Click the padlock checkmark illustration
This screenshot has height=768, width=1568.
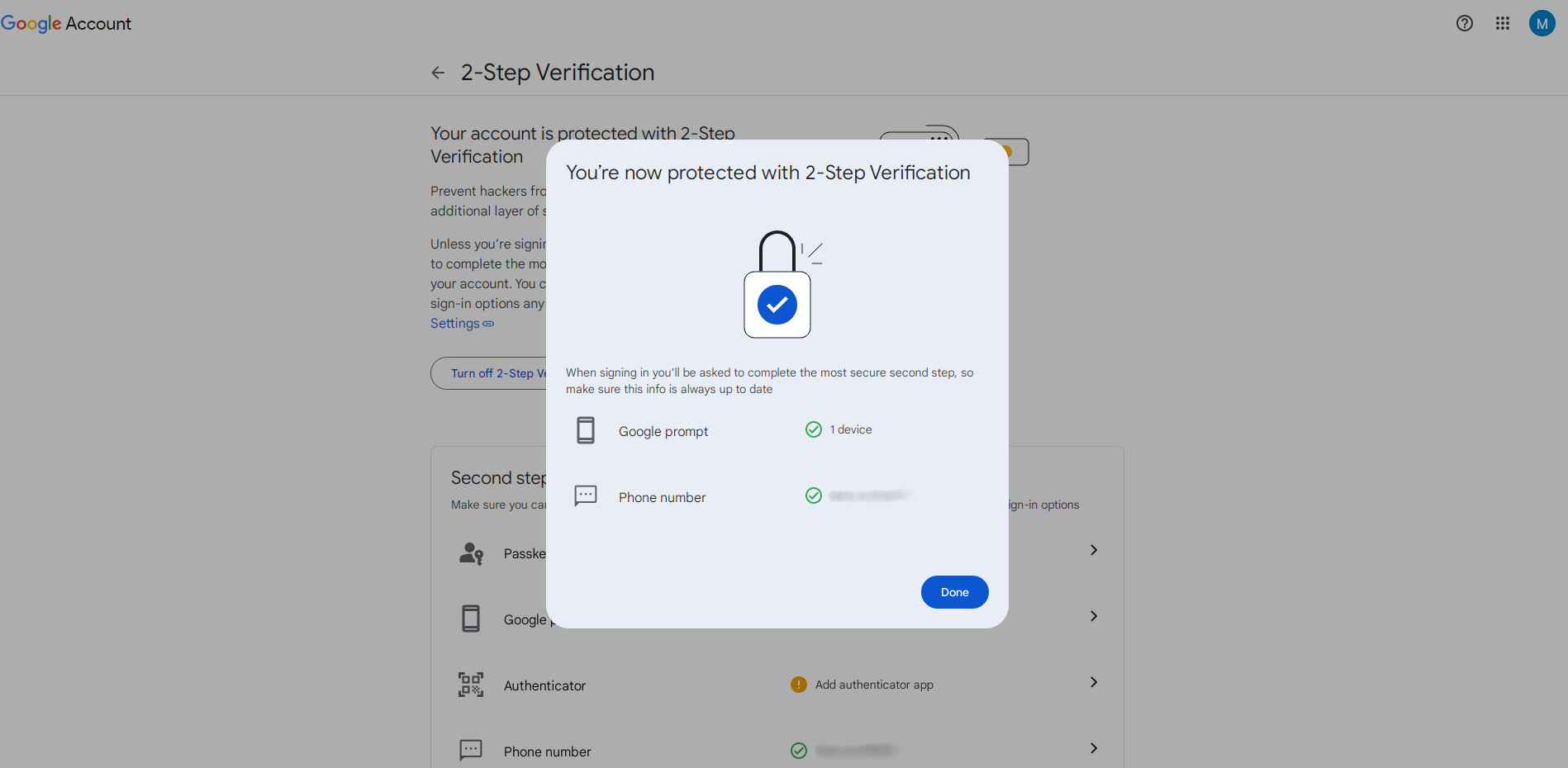pos(777,286)
